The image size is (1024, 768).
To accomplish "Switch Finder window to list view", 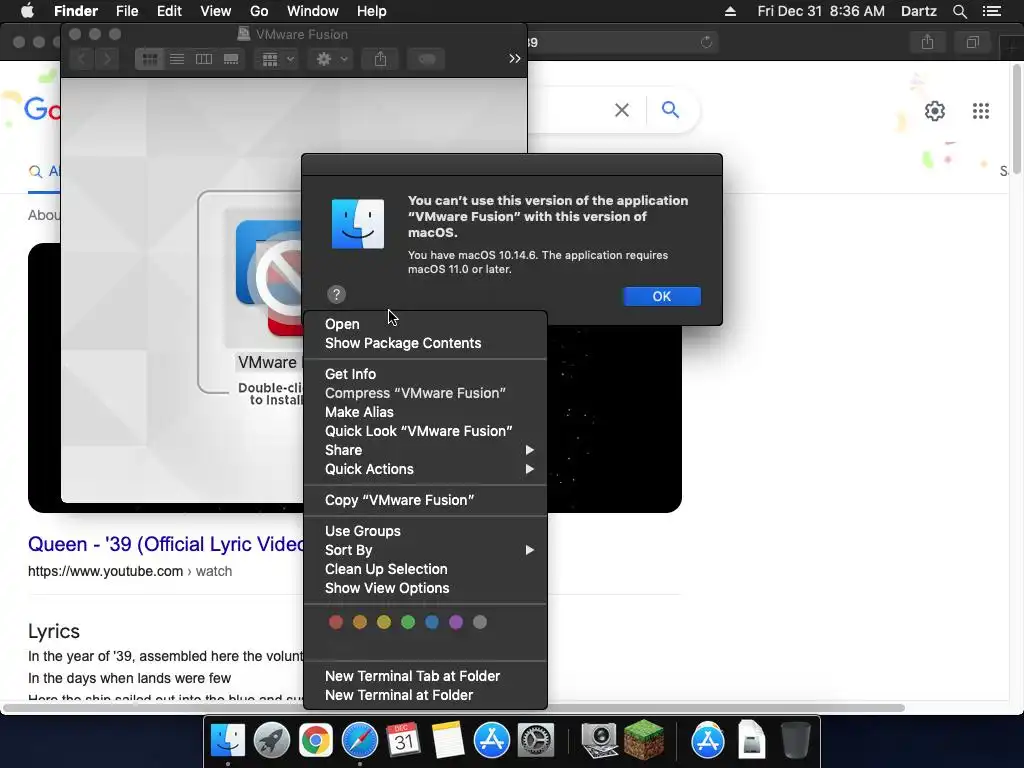I will click(177, 59).
